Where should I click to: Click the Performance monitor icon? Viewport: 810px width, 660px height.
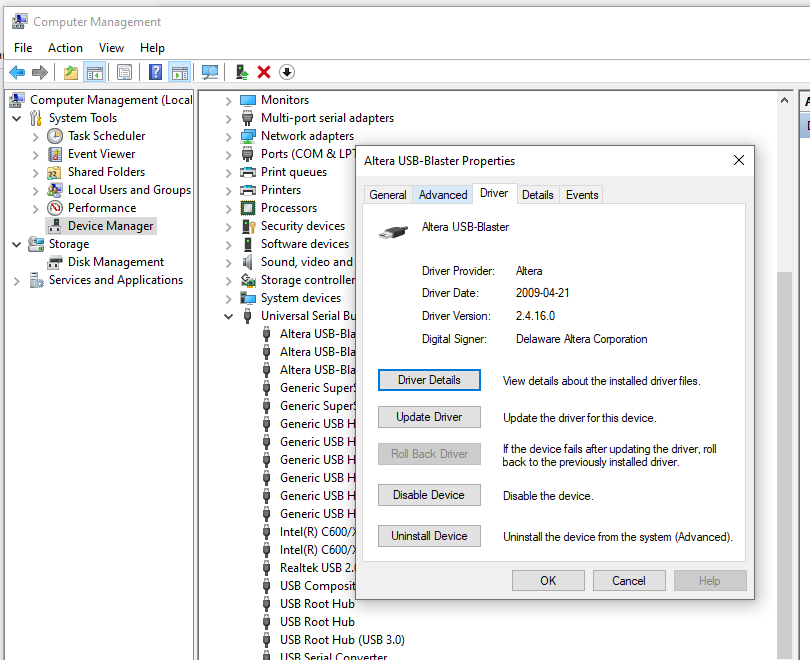(55, 208)
